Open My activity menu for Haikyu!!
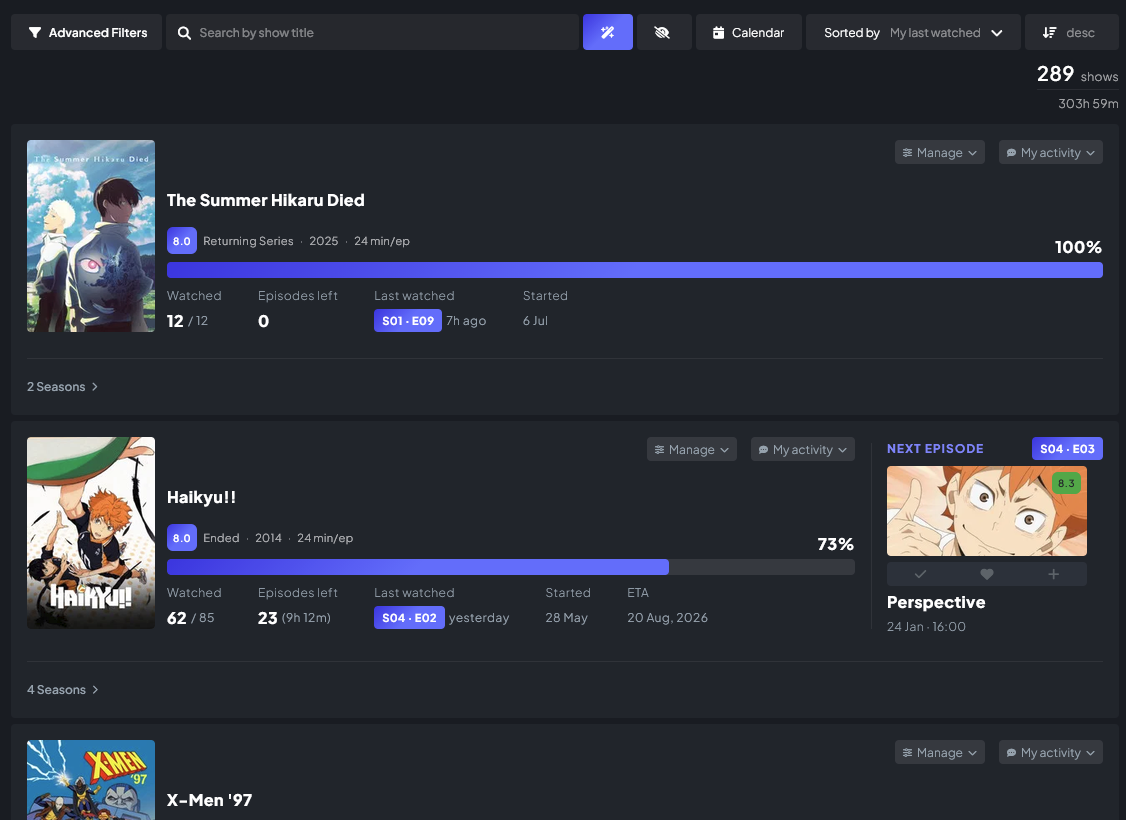Image resolution: width=1126 pixels, height=820 pixels. tap(802, 449)
